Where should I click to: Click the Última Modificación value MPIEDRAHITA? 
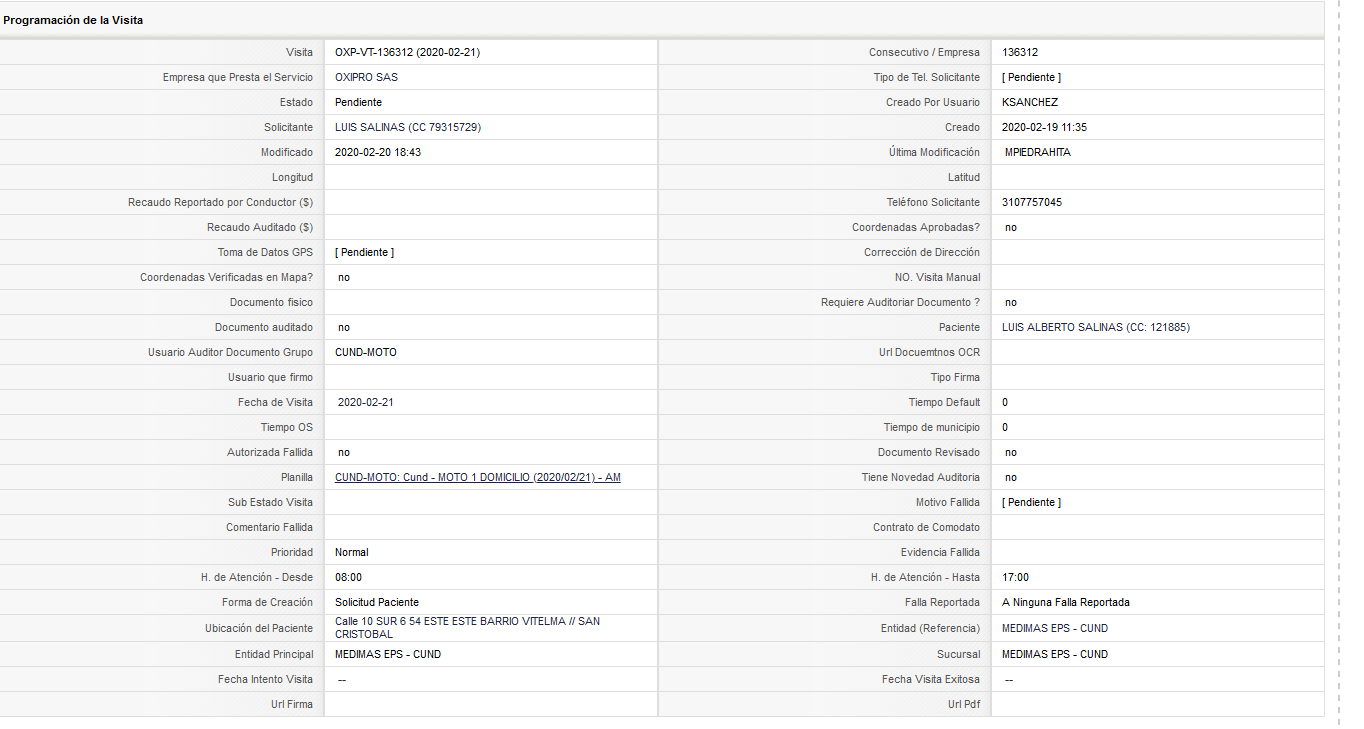(1038, 152)
